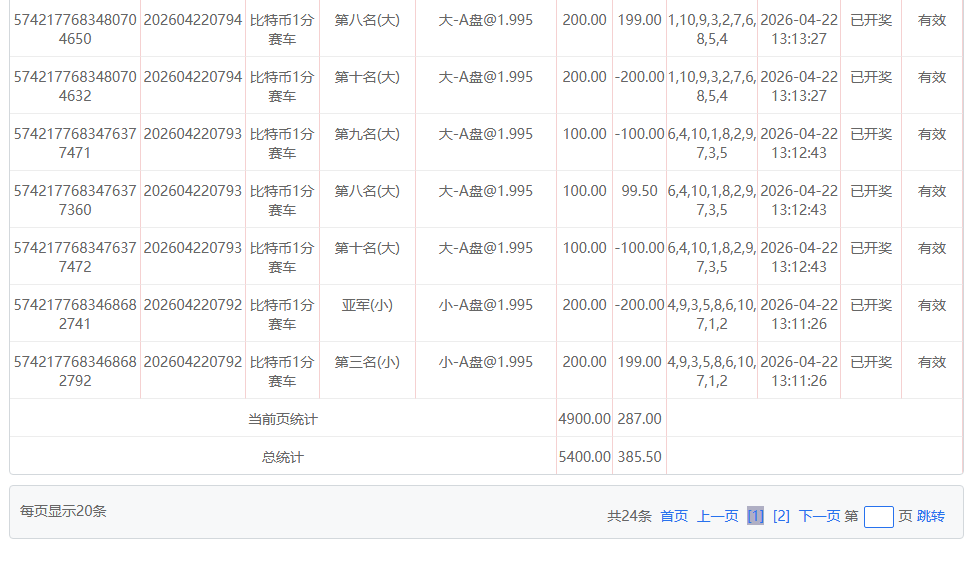Select the 亚军(小) bet type cell

367,305
